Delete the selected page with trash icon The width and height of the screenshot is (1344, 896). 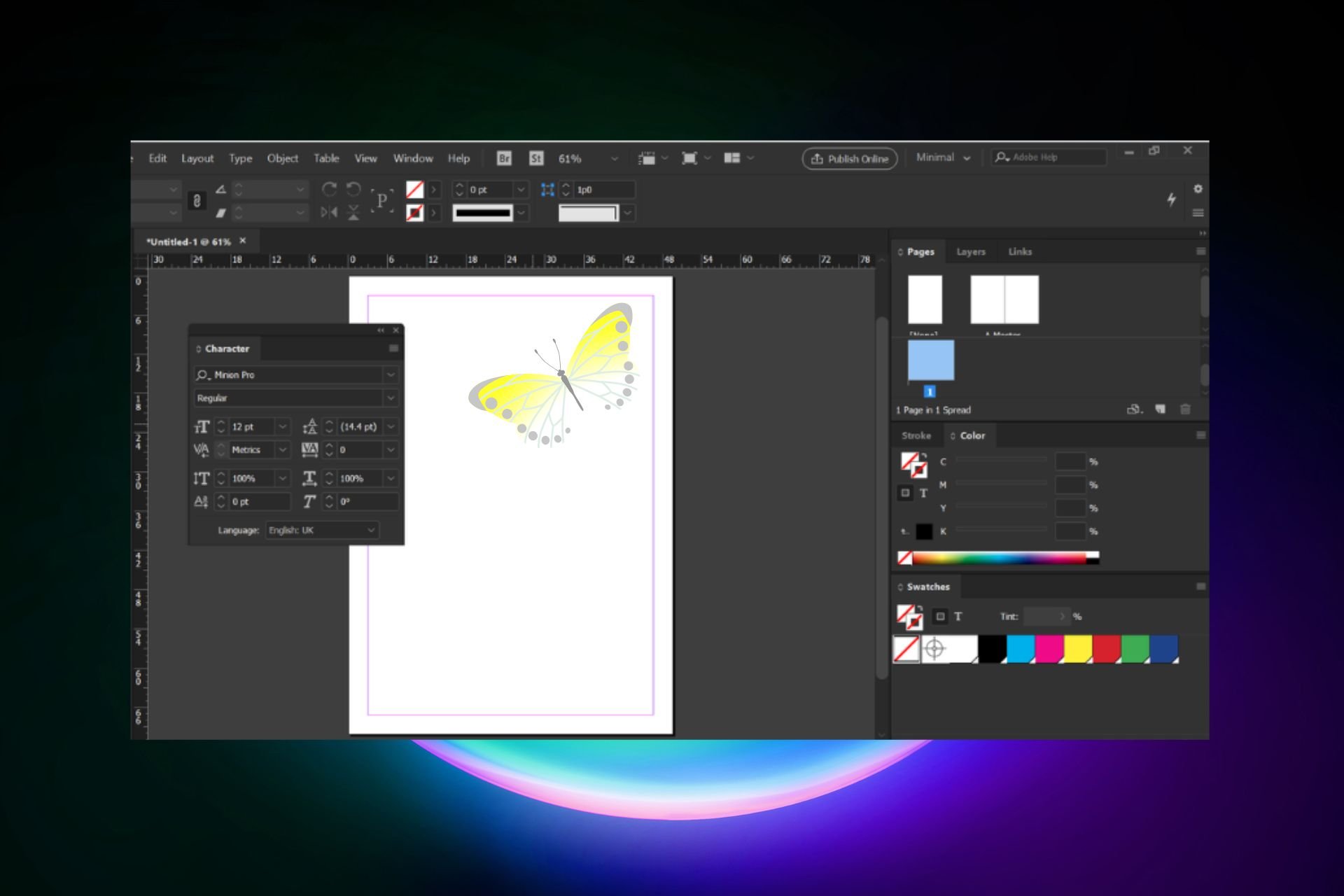tap(1185, 409)
